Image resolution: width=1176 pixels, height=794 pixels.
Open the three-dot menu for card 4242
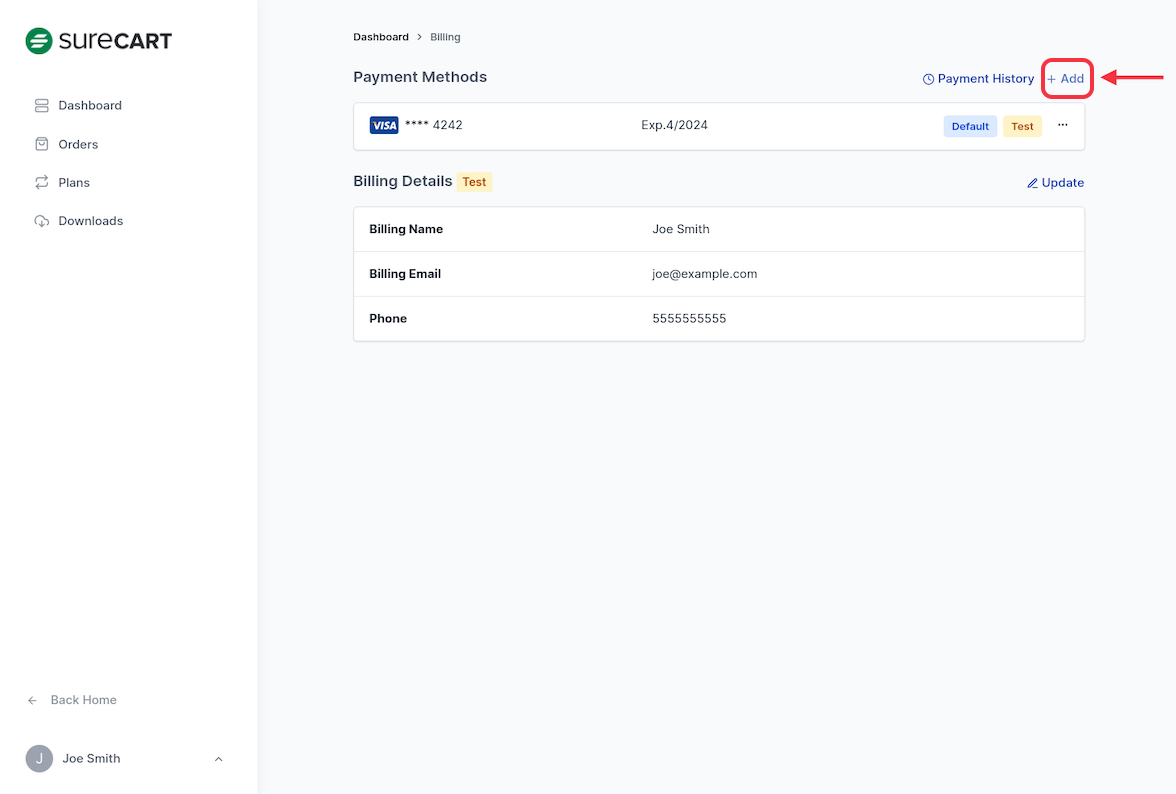click(x=1062, y=125)
